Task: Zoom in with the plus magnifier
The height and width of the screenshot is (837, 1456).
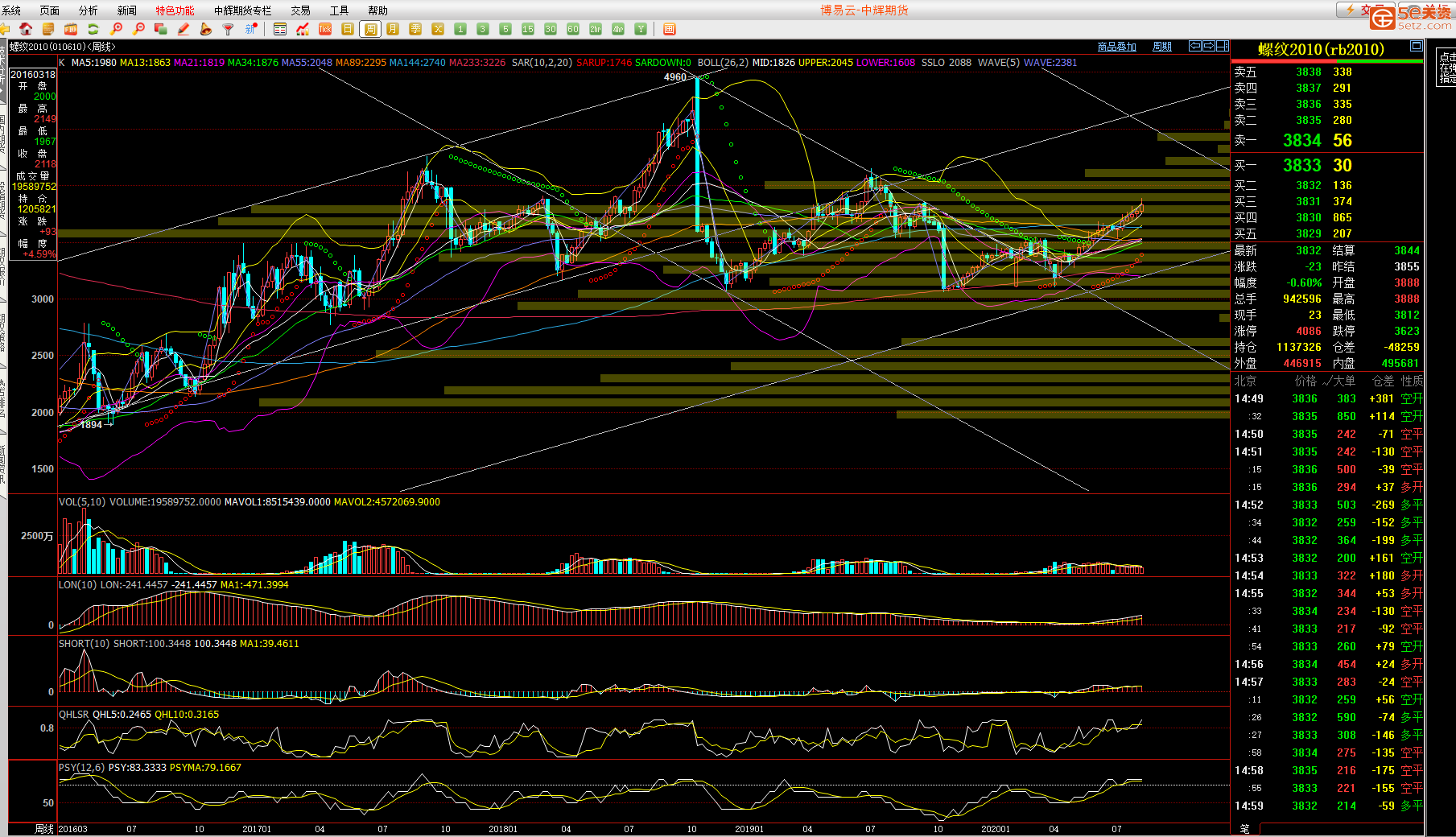Action: click(117, 29)
